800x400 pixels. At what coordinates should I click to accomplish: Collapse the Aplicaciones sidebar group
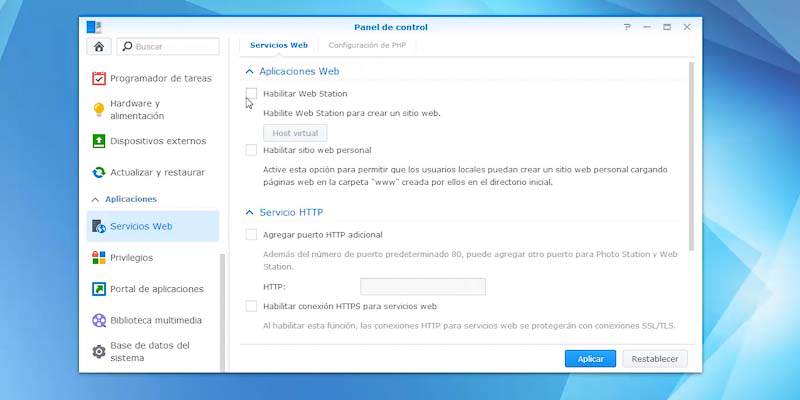tap(95, 199)
